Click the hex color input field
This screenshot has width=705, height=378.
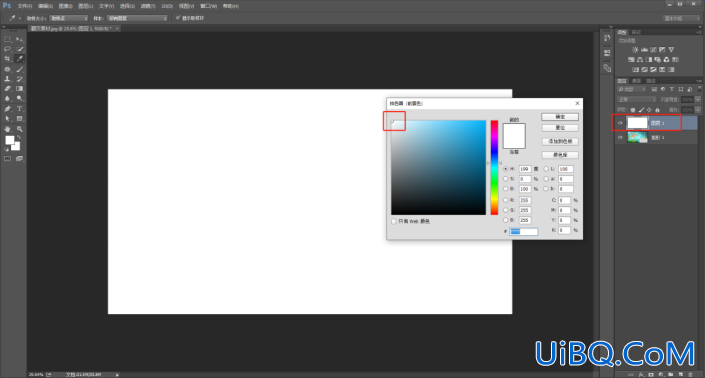[x=523, y=231]
